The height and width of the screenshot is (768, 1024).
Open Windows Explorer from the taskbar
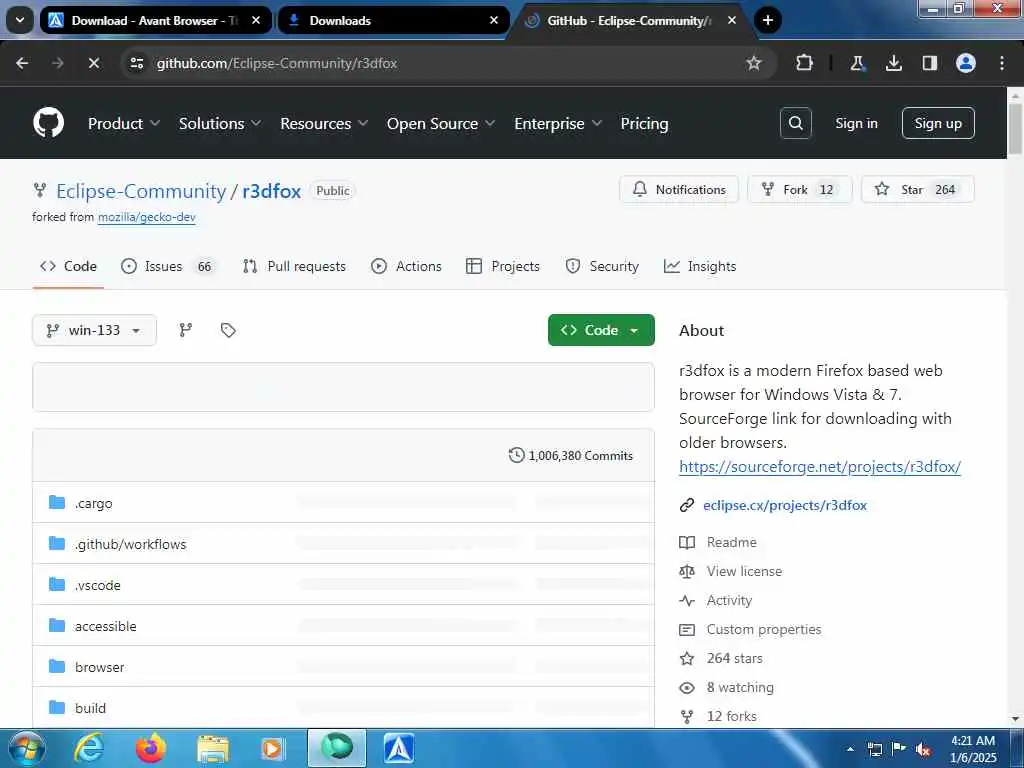tap(213, 748)
